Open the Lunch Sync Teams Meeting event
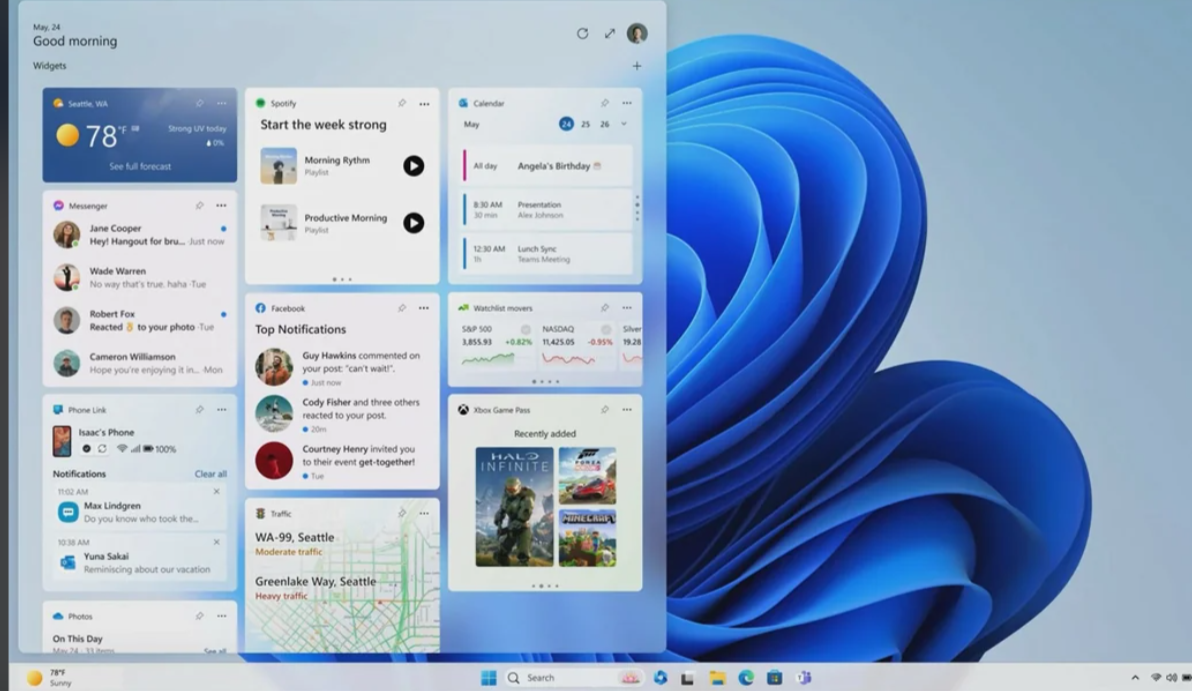This screenshot has width=1192, height=691. 547,254
